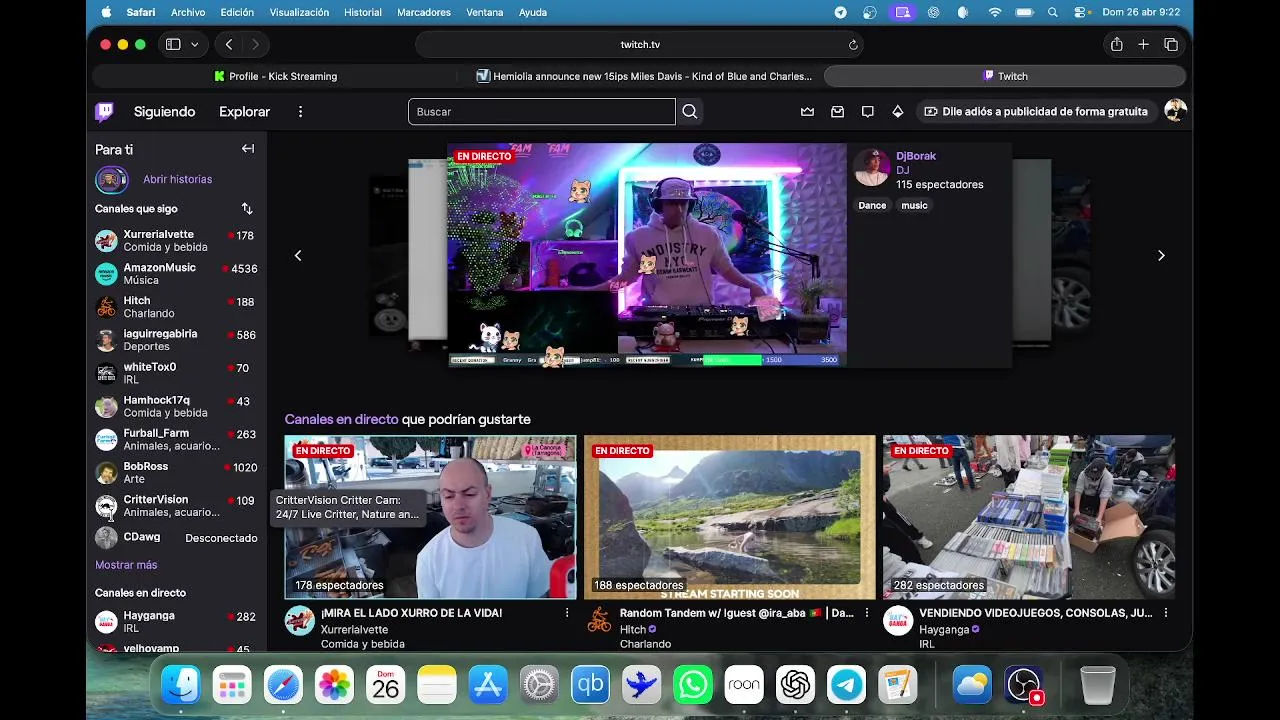Open WhatsApp from the Dock
Image resolution: width=1280 pixels, height=720 pixels.
[693, 685]
